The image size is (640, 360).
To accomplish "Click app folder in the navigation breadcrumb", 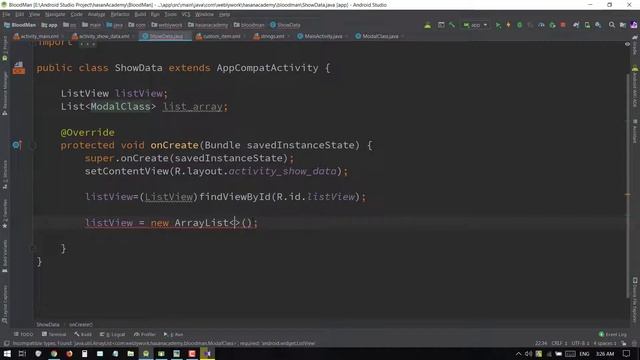I will point(49,25).
